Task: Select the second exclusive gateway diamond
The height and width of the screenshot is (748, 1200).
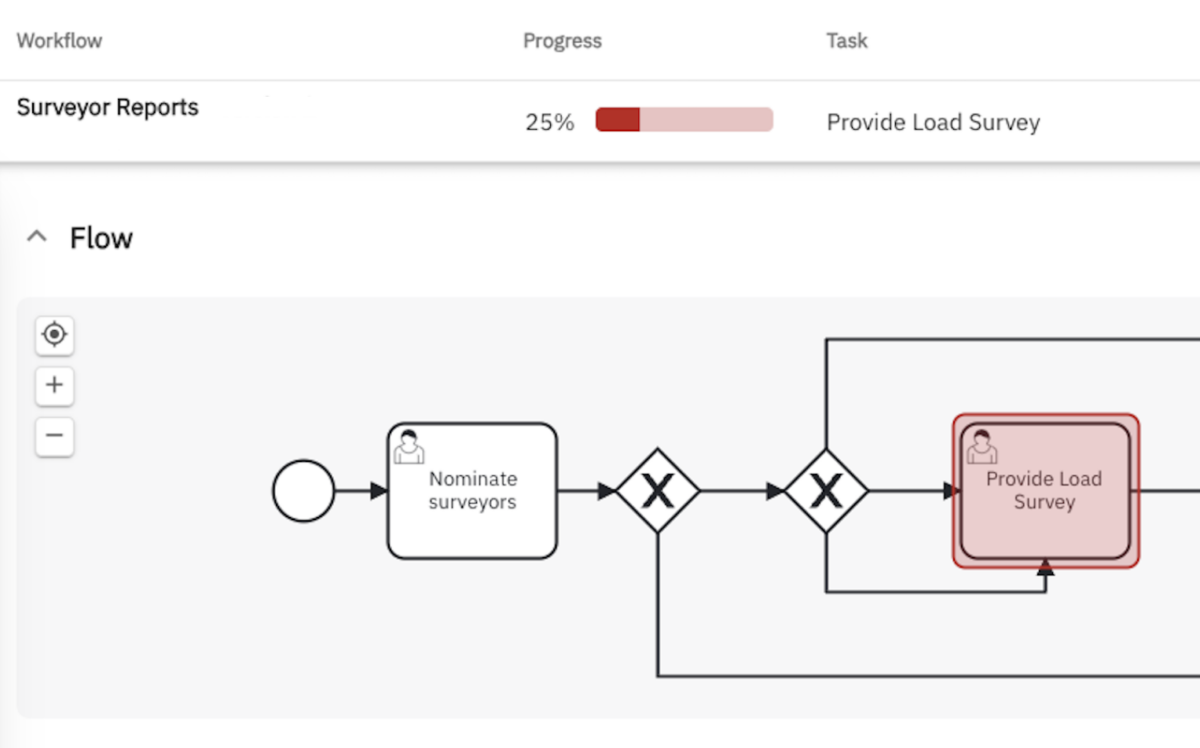Action: (x=826, y=491)
